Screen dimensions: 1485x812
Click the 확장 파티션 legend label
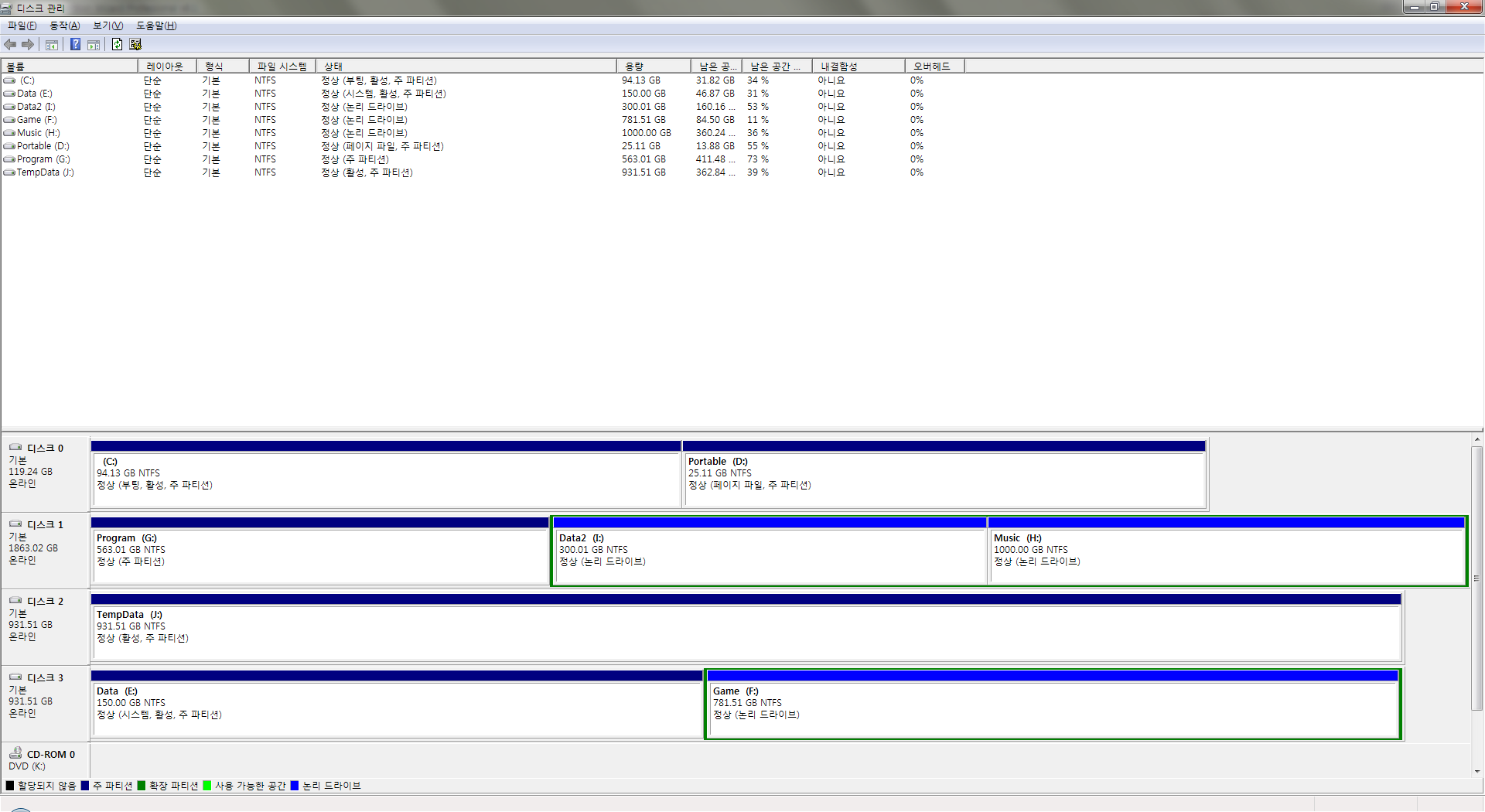point(173,786)
